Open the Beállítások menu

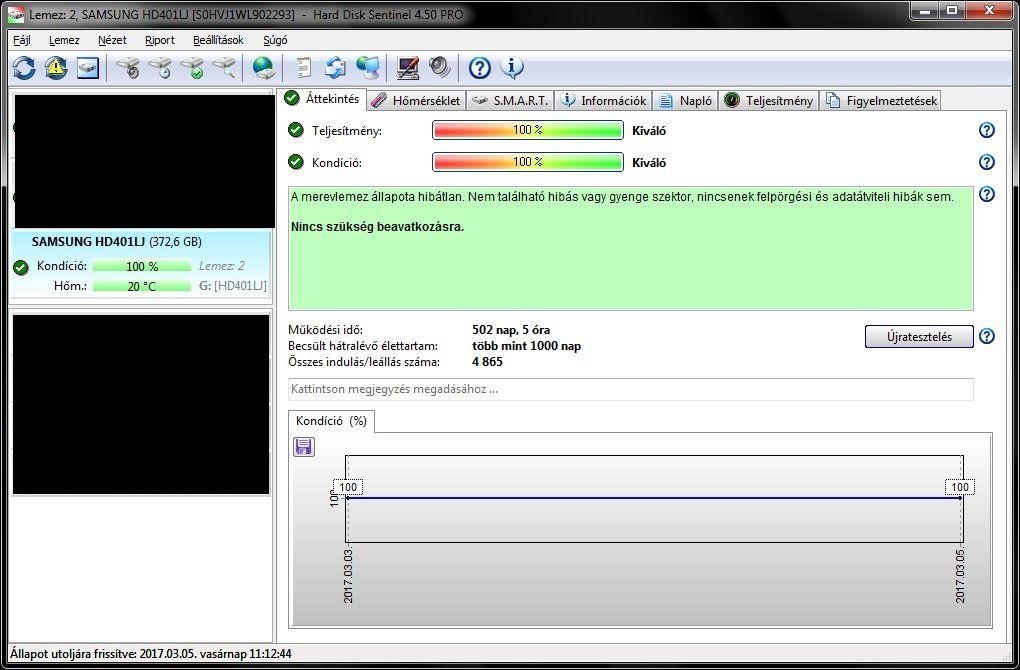point(219,40)
